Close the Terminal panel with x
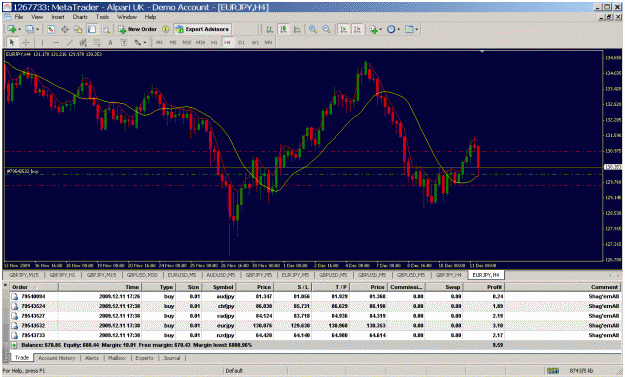Viewport: 625px width, 377px height. pos(6,285)
